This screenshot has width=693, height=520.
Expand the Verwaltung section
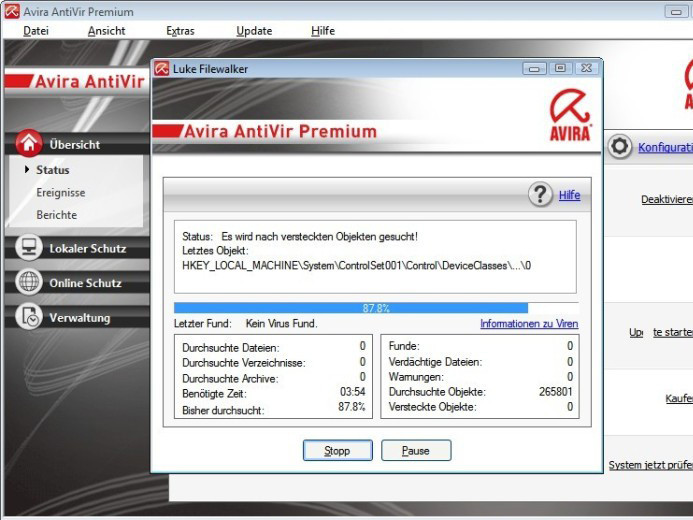[80, 318]
